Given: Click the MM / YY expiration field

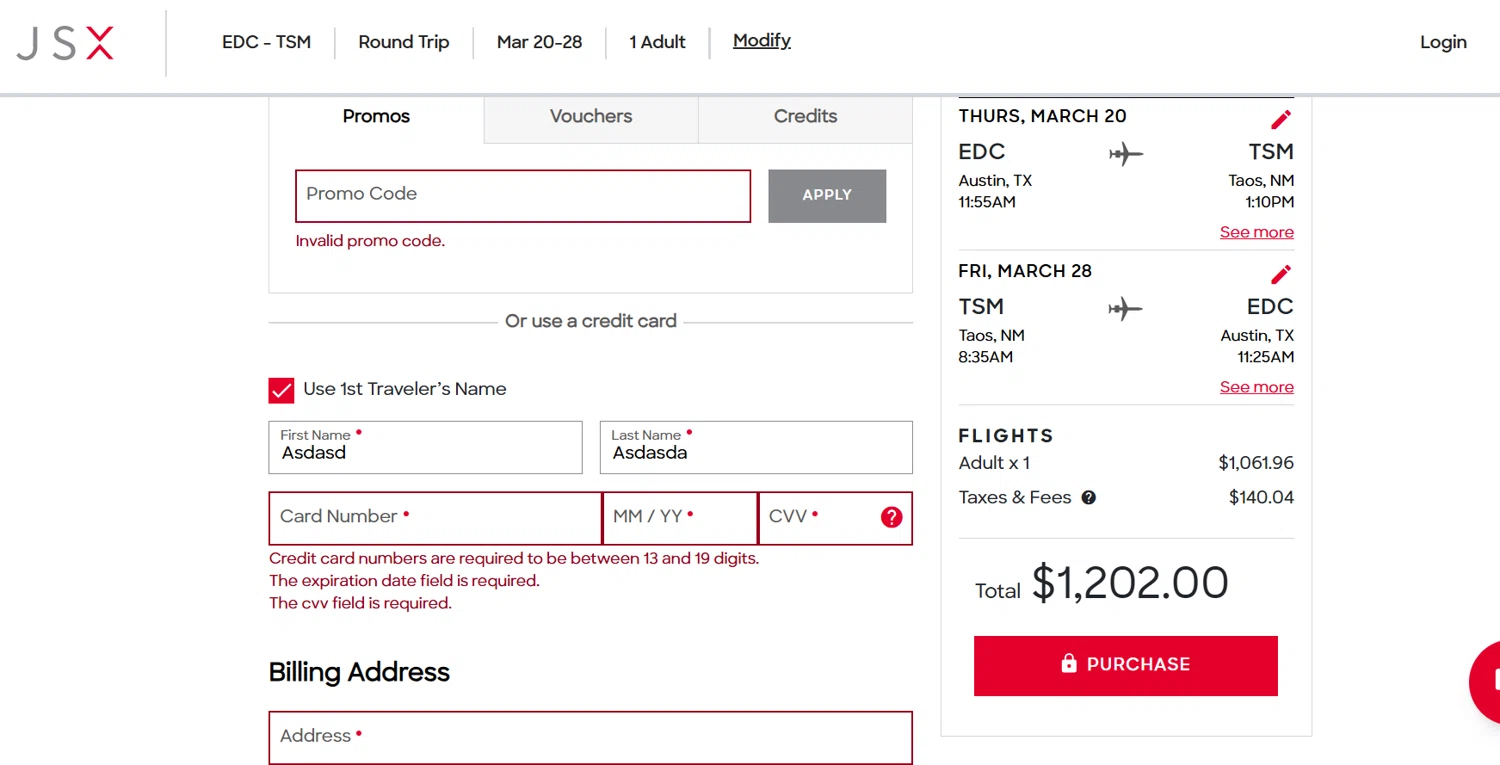Looking at the screenshot, I should point(679,518).
